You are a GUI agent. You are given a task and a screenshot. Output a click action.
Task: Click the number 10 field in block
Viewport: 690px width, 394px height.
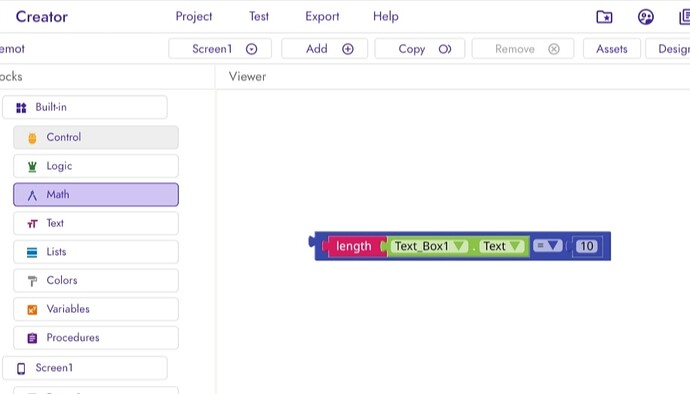click(587, 246)
